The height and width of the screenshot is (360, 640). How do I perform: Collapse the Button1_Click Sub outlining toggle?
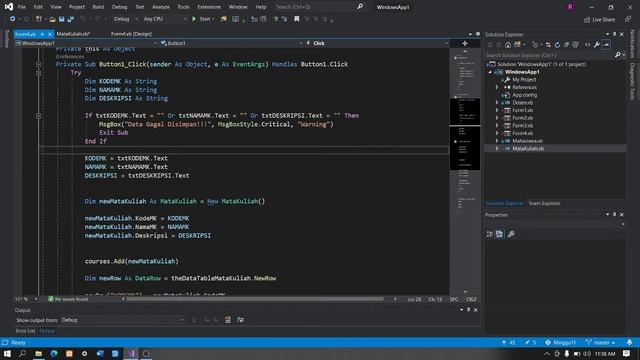38,64
